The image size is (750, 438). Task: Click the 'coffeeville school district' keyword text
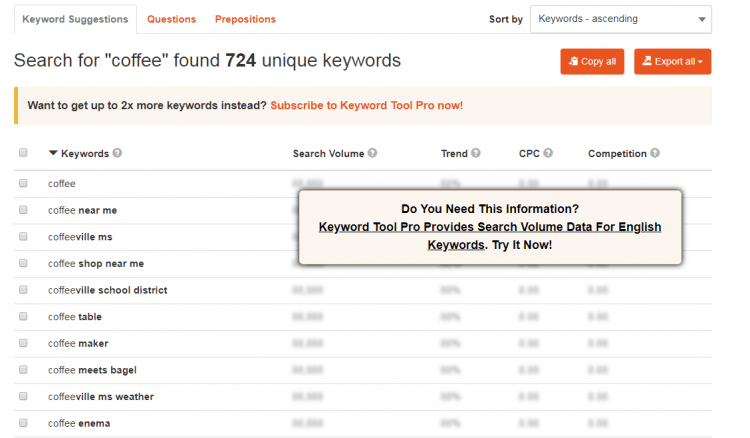click(x=108, y=290)
